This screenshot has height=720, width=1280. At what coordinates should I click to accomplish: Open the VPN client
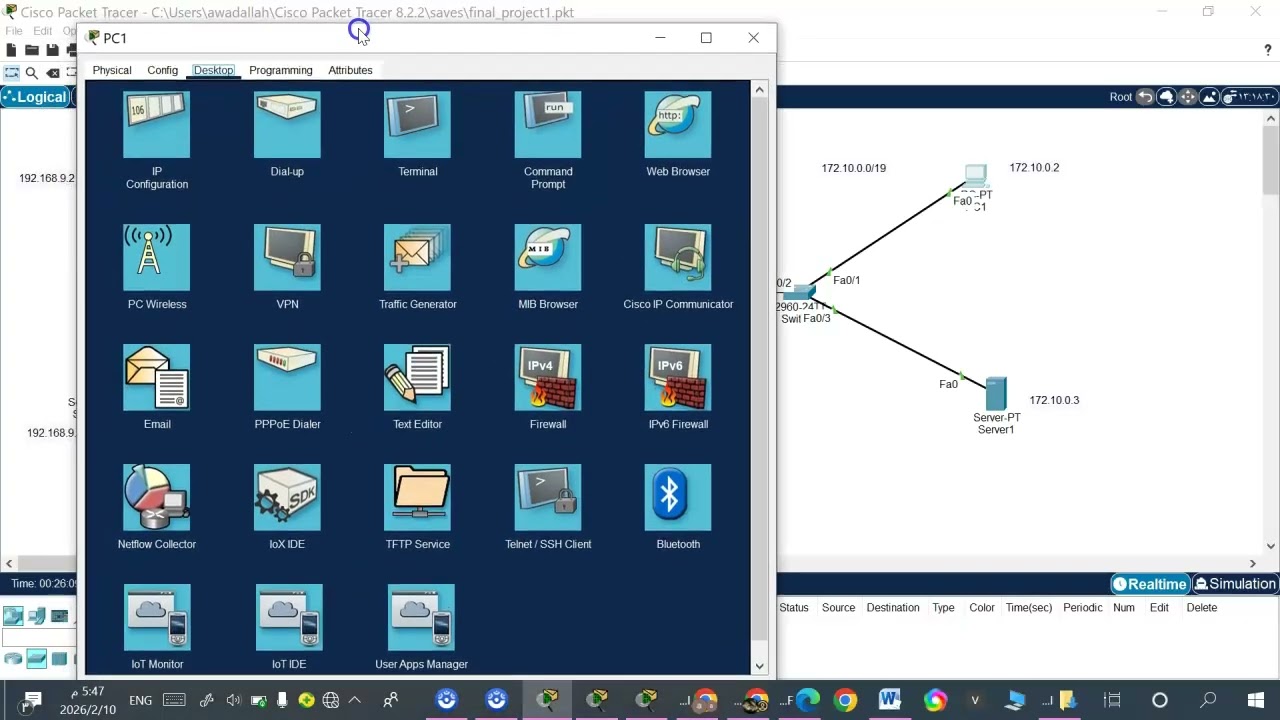pyautogui.click(x=287, y=257)
